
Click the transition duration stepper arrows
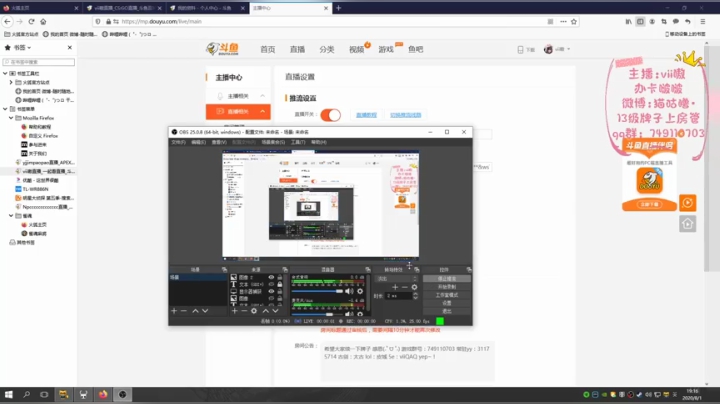(416, 296)
